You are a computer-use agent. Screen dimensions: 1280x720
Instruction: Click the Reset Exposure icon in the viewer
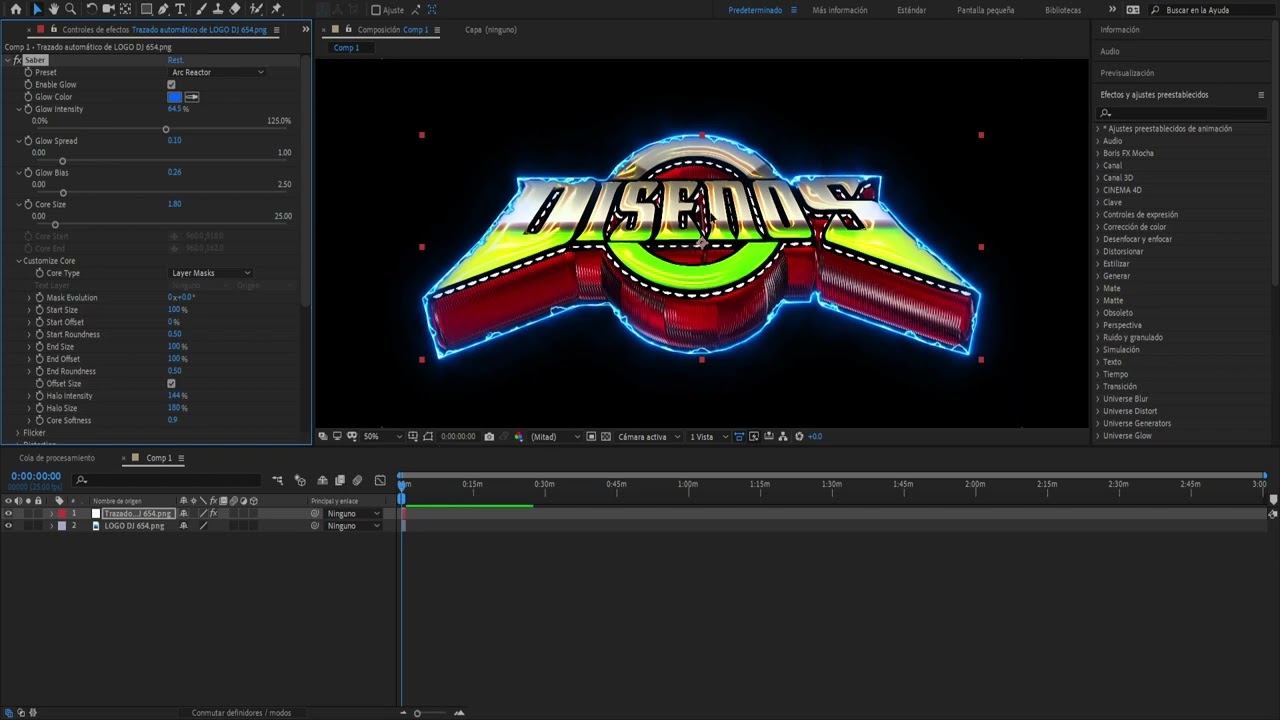click(799, 436)
